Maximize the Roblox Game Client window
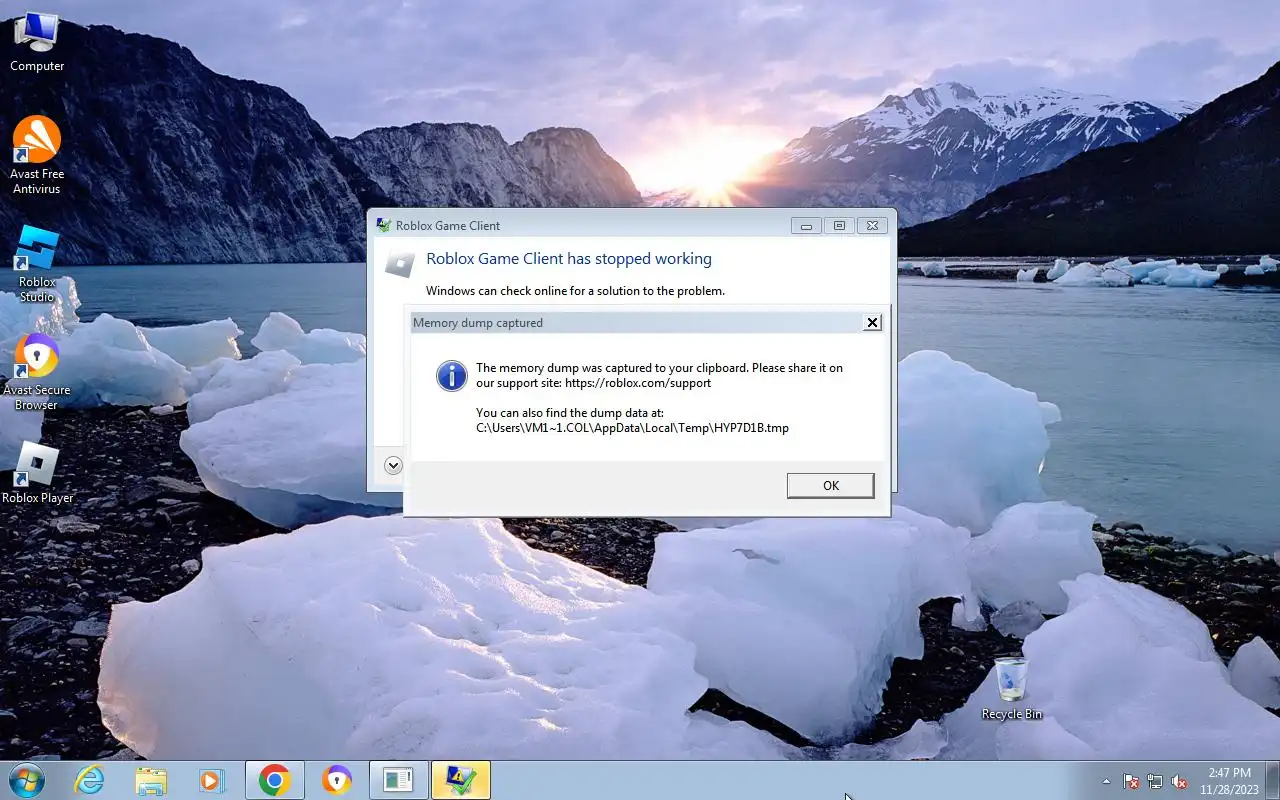Viewport: 1280px width, 800px height. (839, 226)
